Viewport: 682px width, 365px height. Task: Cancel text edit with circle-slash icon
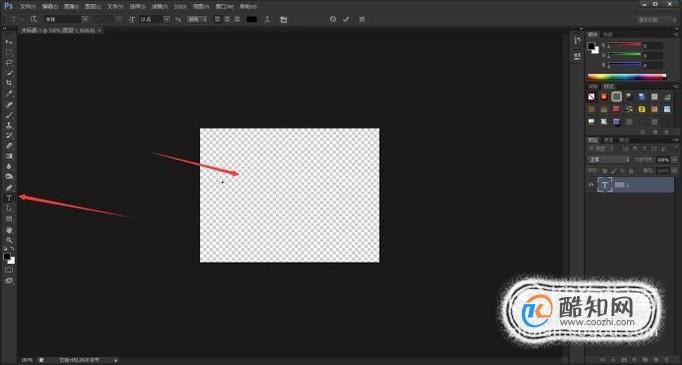(333, 20)
